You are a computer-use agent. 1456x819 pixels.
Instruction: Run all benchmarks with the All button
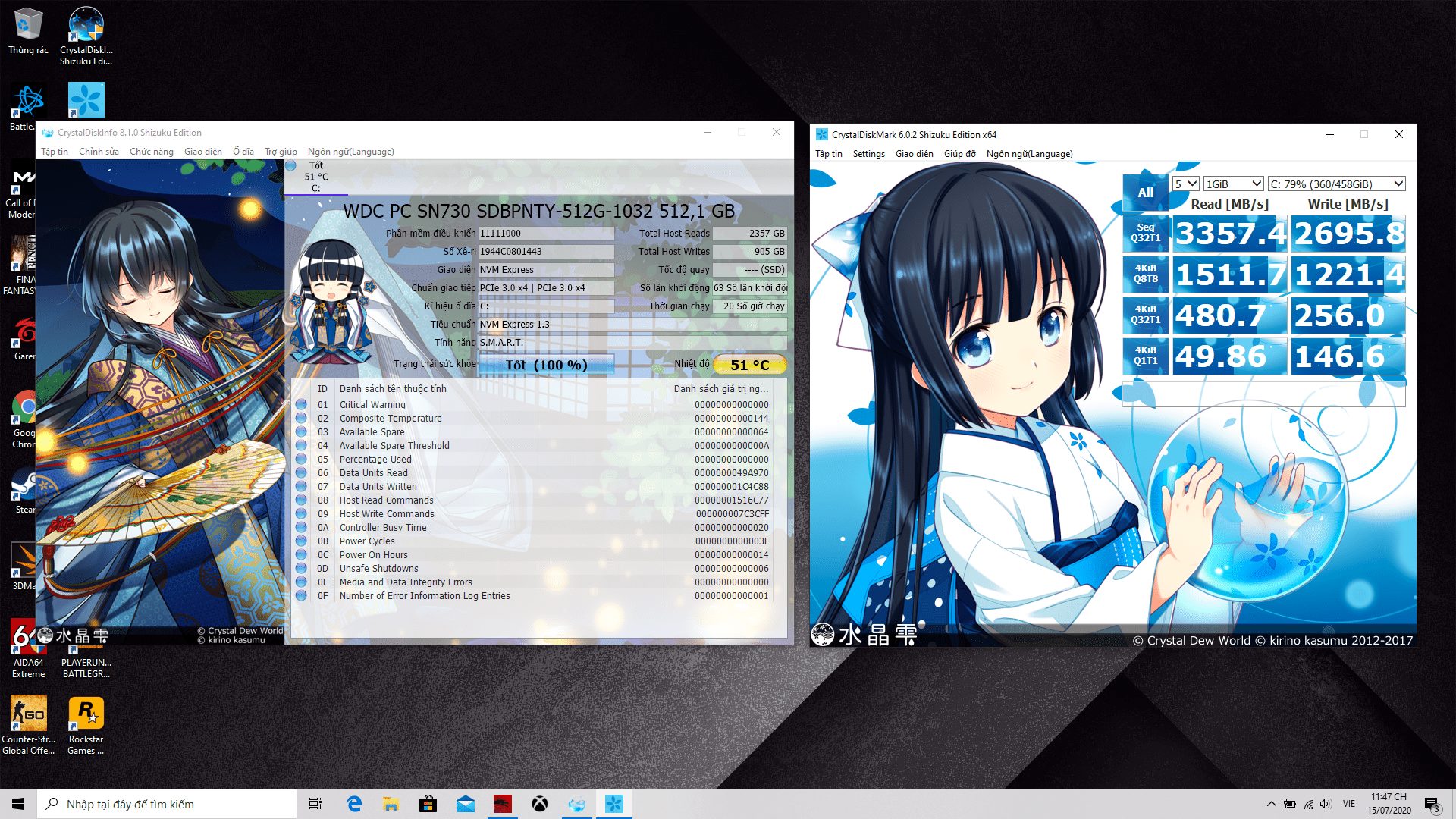point(1145,193)
